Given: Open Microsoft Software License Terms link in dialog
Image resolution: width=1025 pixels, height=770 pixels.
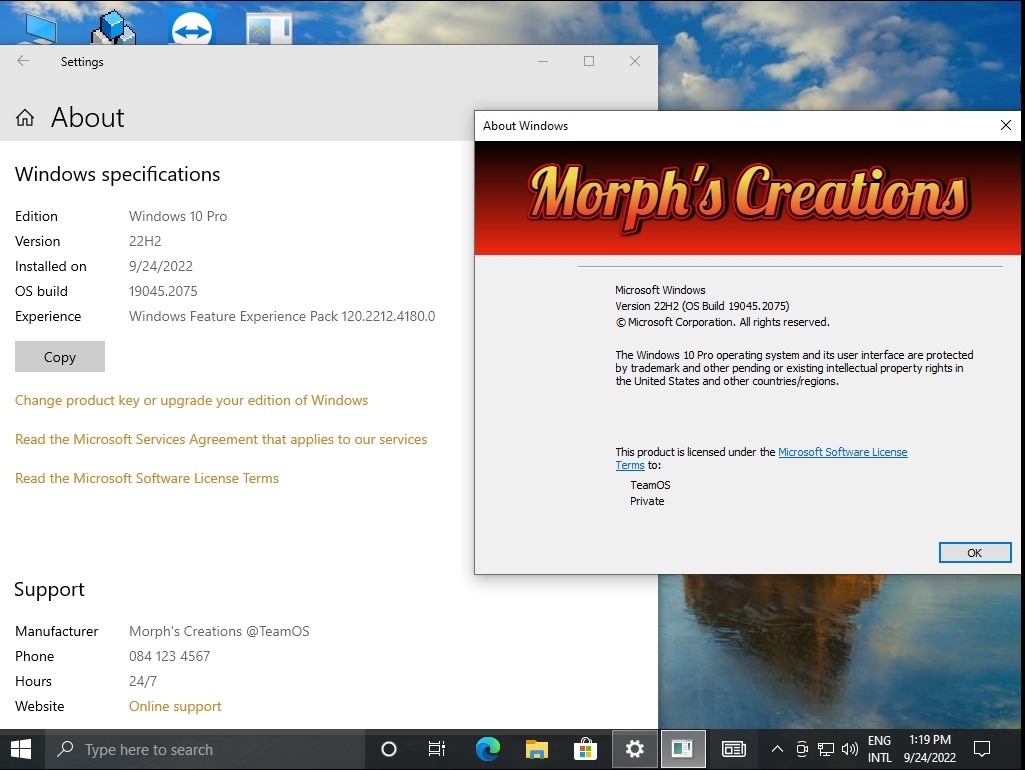Looking at the screenshot, I should tap(842, 452).
